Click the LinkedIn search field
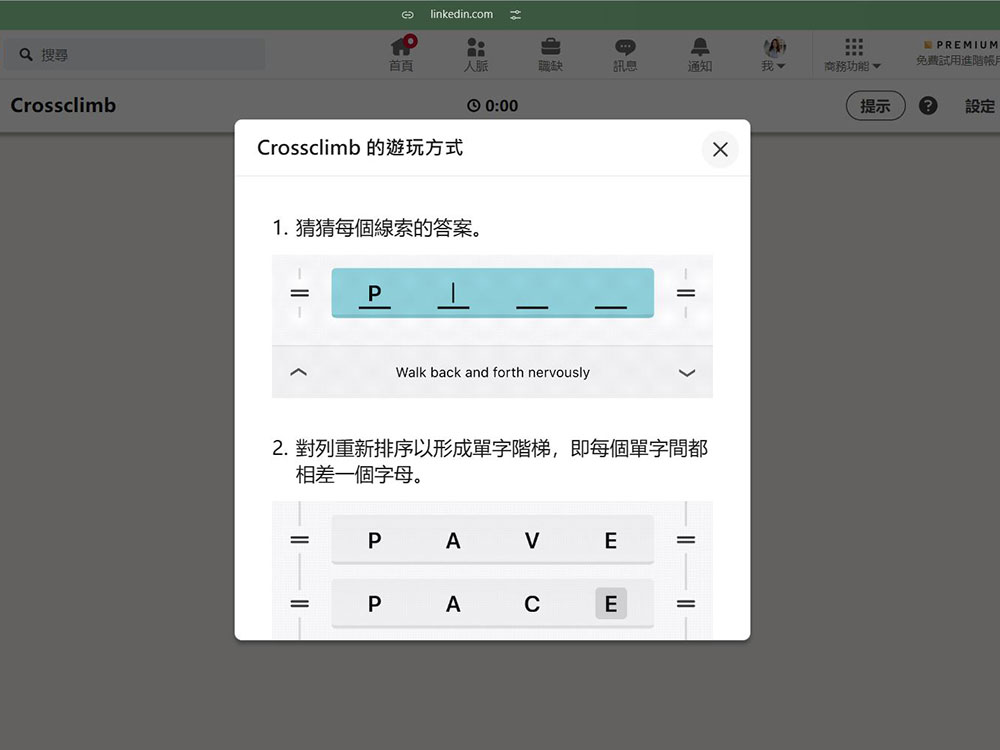Image resolution: width=1000 pixels, height=750 pixels. tap(135, 54)
